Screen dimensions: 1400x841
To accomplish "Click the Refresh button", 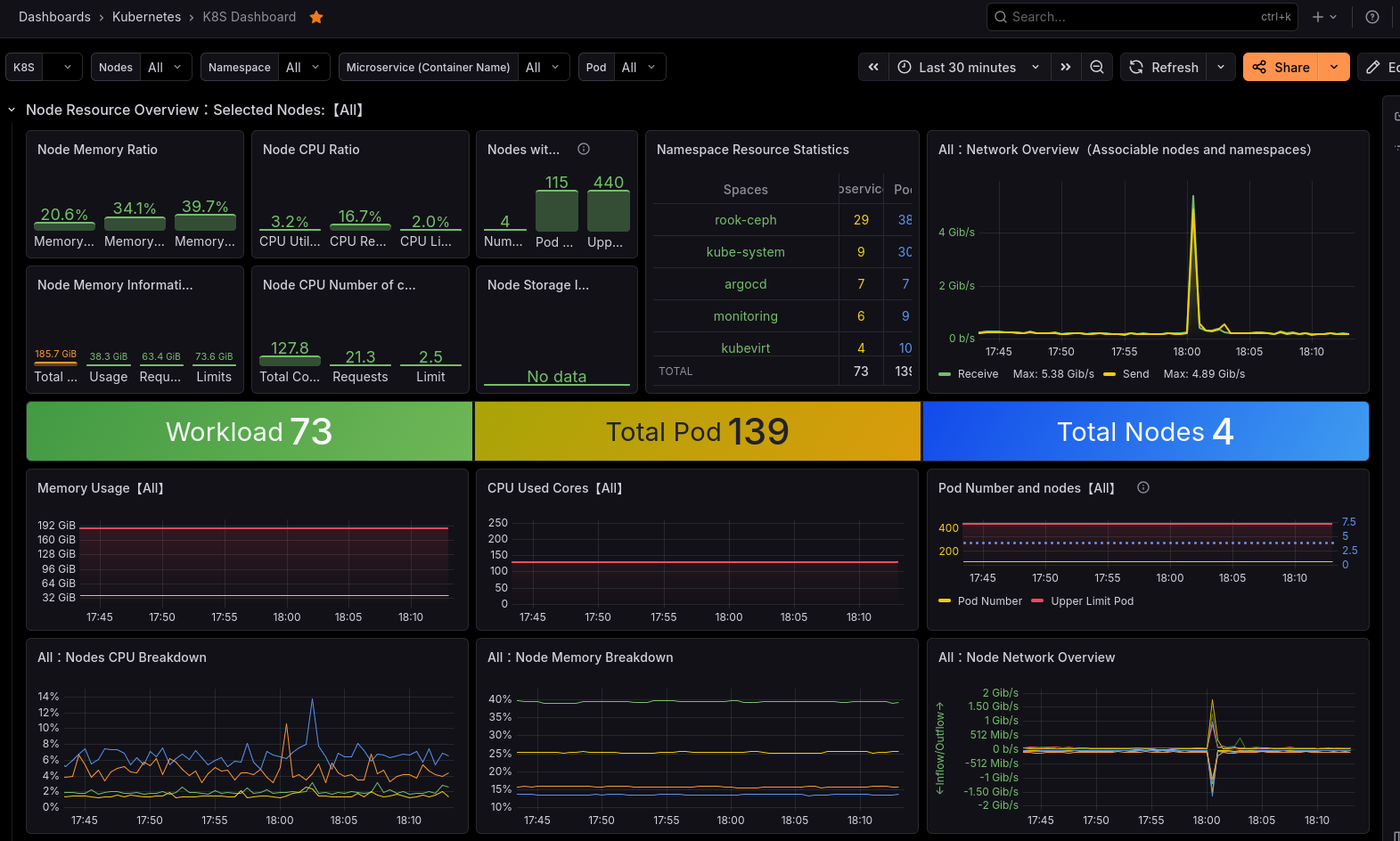I will [1164, 67].
